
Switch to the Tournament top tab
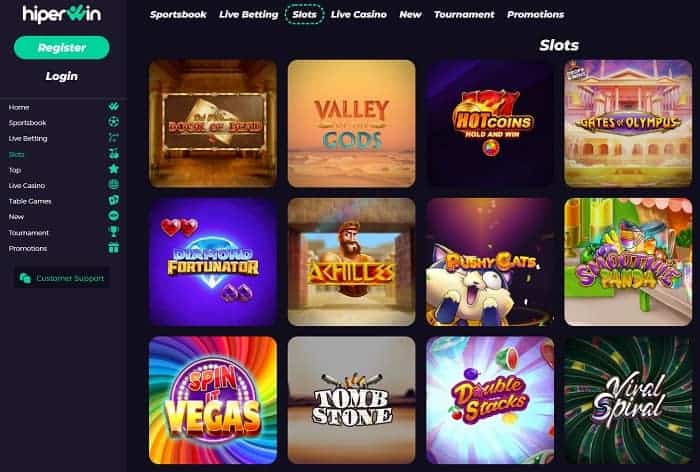click(464, 14)
